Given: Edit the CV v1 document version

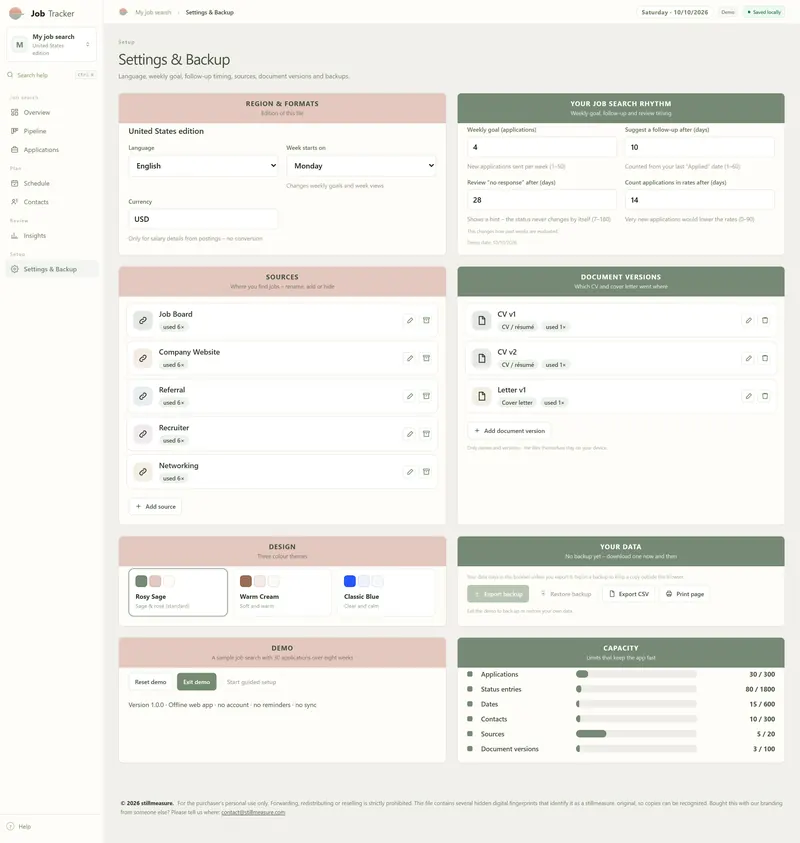Looking at the screenshot, I should coord(748,320).
